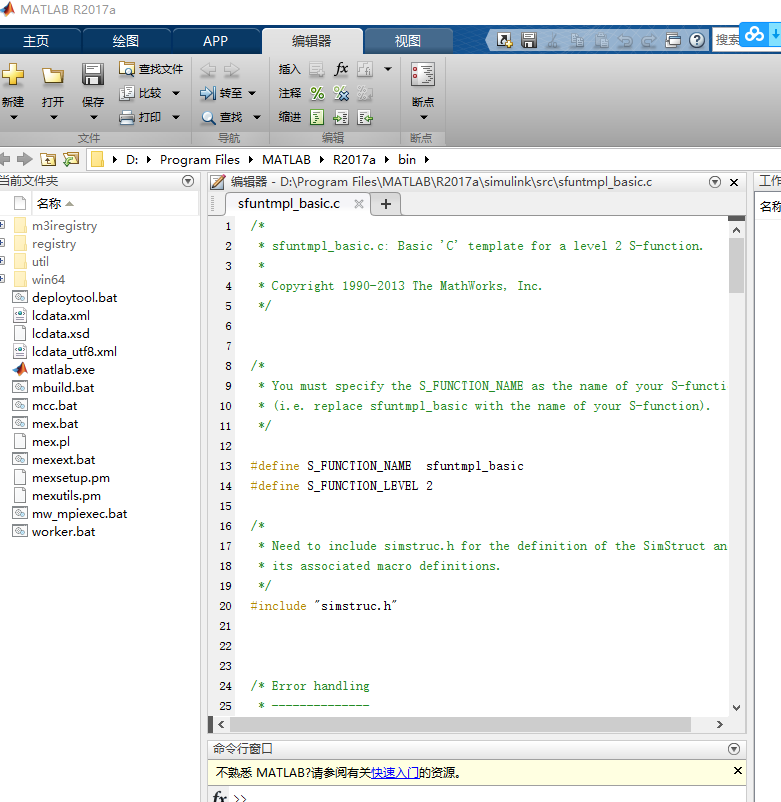Viewport: 781px width, 802px height.
Task: Expand the Go To (转至) dropdown
Action: click(x=252, y=93)
